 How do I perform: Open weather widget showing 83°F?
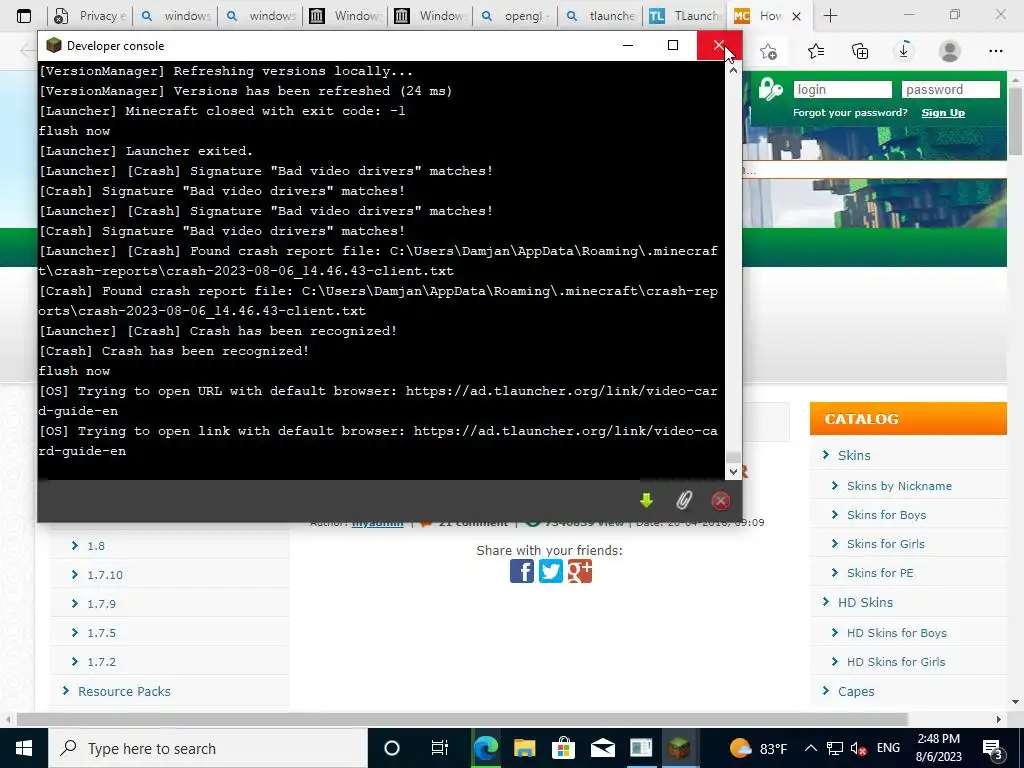pyautogui.click(x=758, y=748)
